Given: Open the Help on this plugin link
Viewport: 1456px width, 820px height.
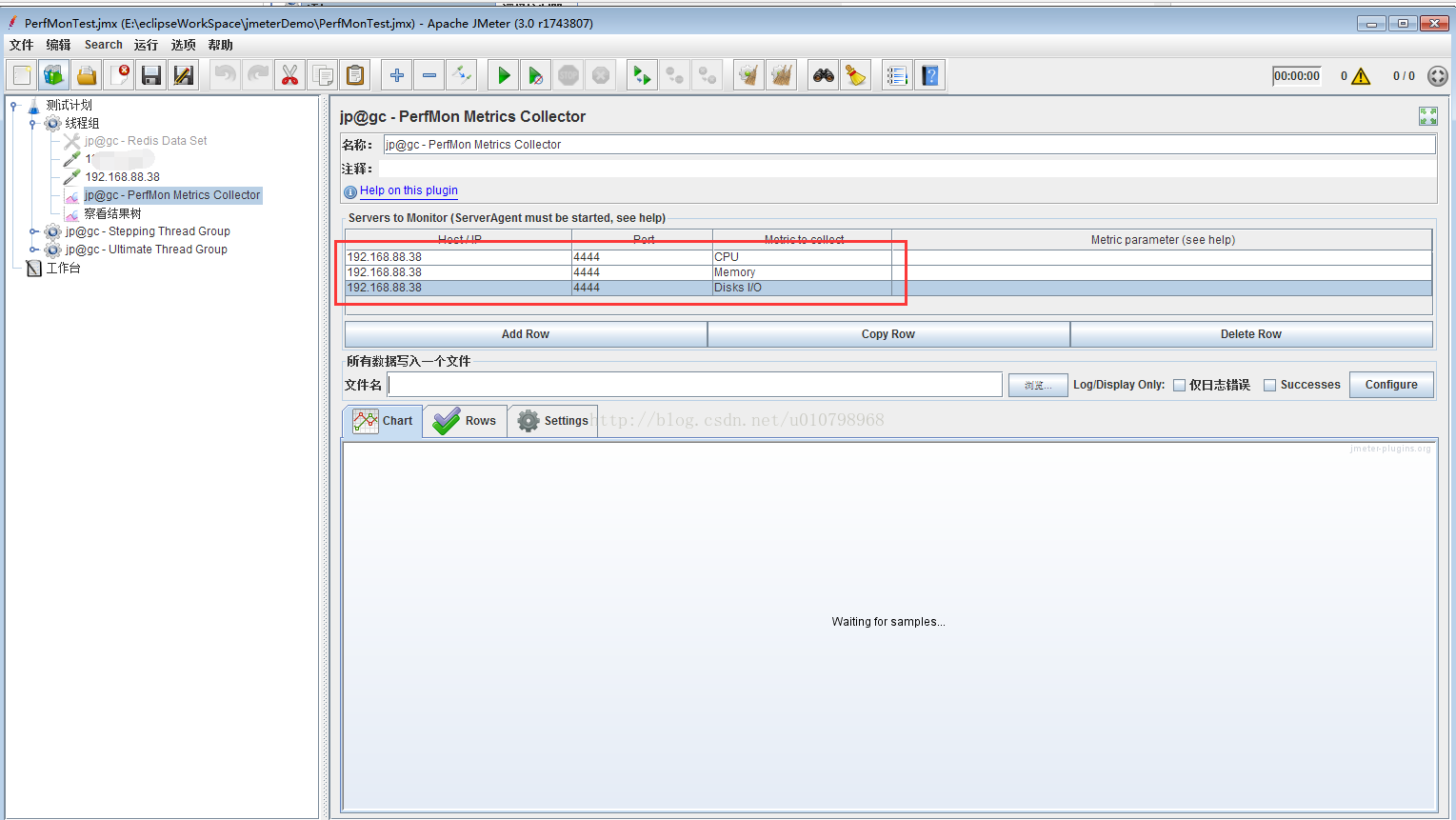Looking at the screenshot, I should (409, 190).
